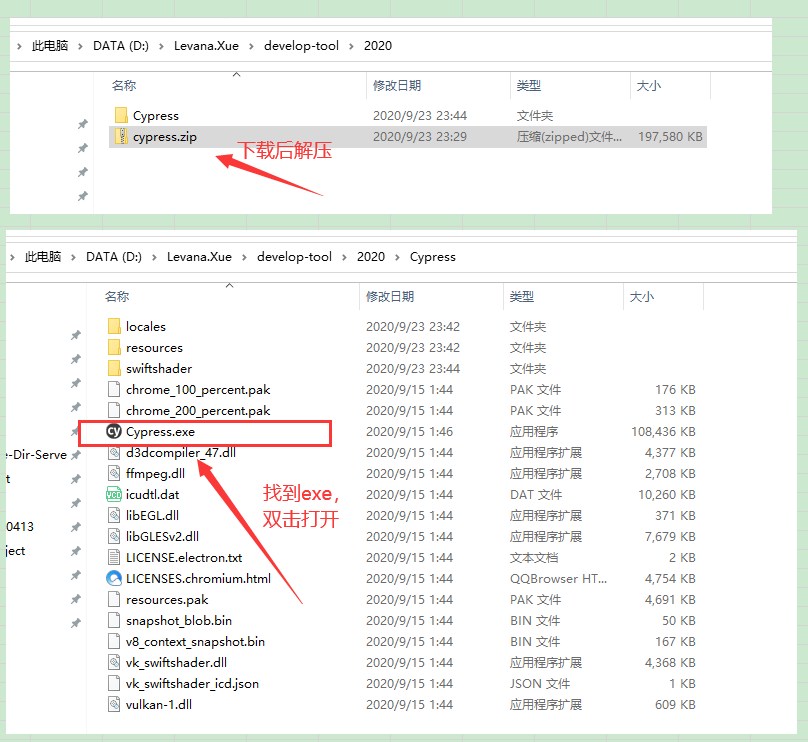This screenshot has height=742, width=808.
Task: Go to 此电脑 in top window breadcrumb
Action: click(x=50, y=46)
